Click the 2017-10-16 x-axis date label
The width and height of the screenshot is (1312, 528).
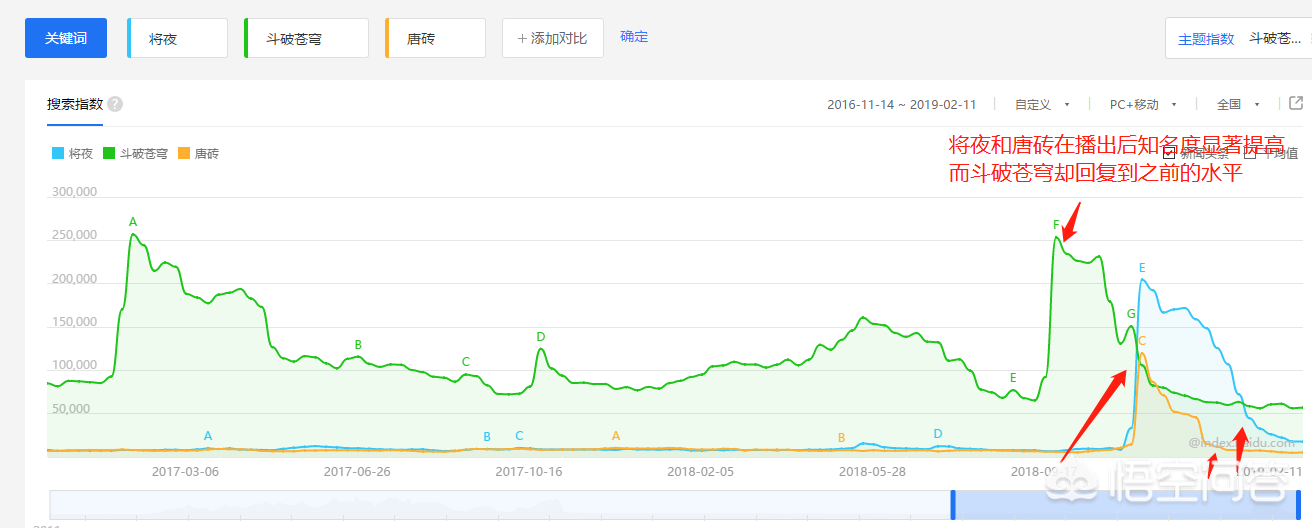coord(529,471)
